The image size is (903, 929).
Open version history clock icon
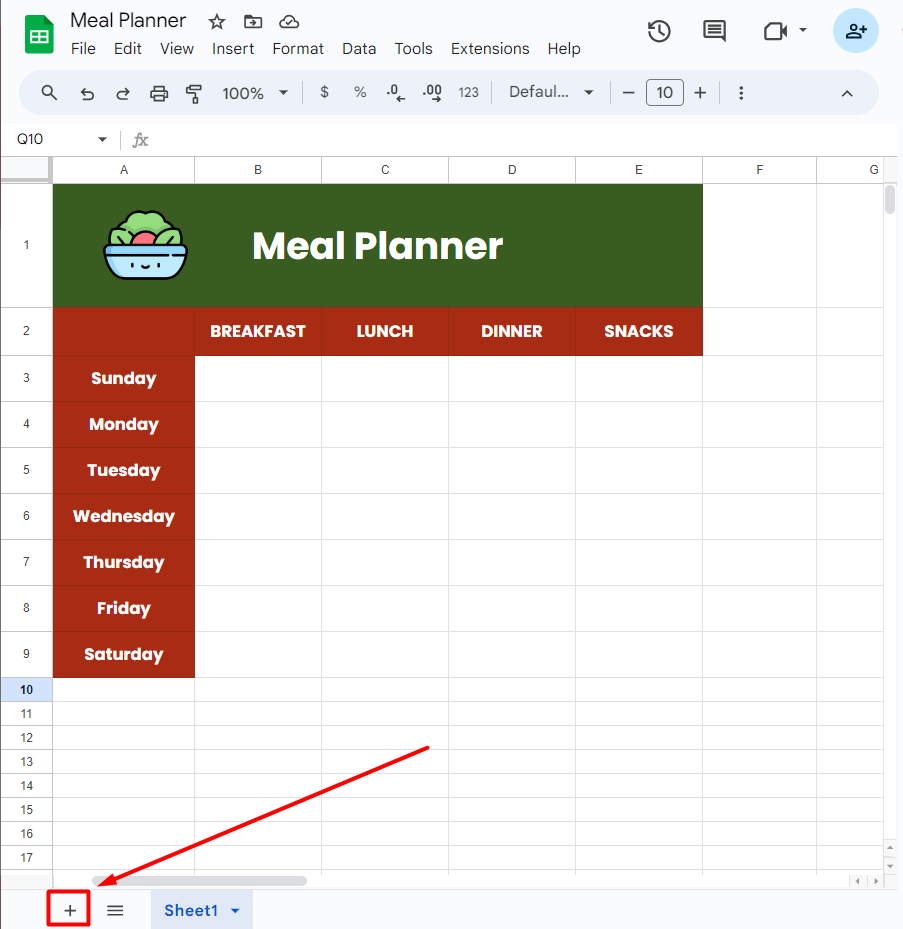(659, 31)
